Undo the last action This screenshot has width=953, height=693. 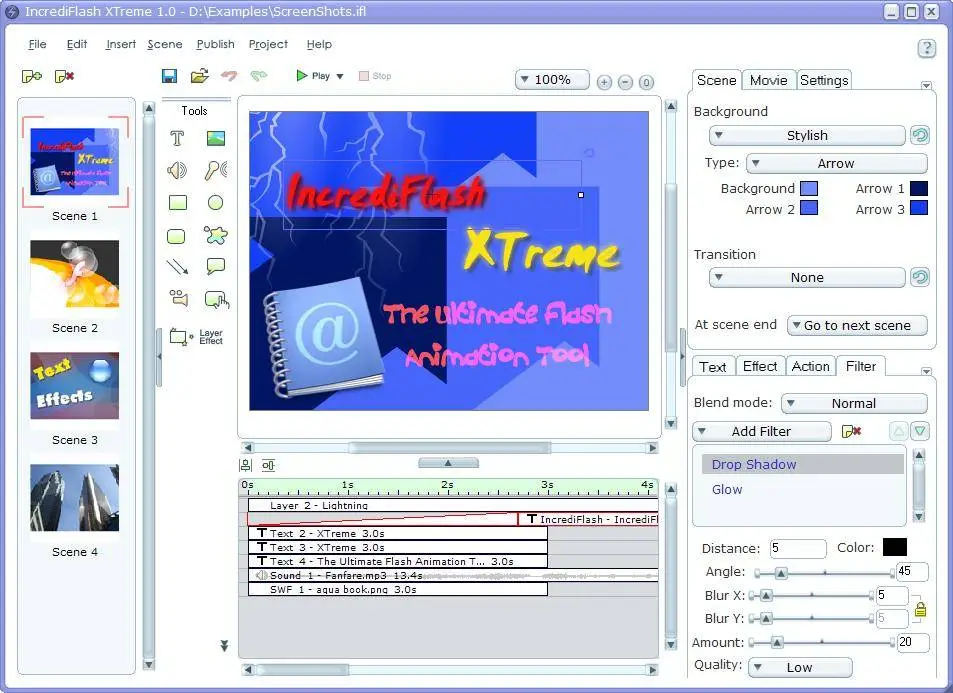click(229, 75)
